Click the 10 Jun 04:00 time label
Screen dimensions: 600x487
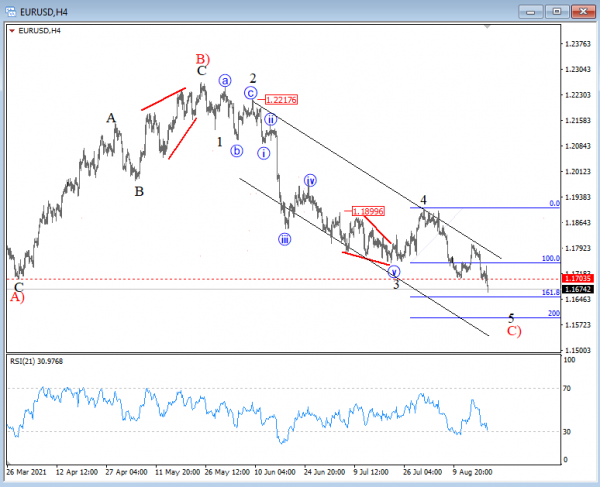pyautogui.click(x=275, y=472)
